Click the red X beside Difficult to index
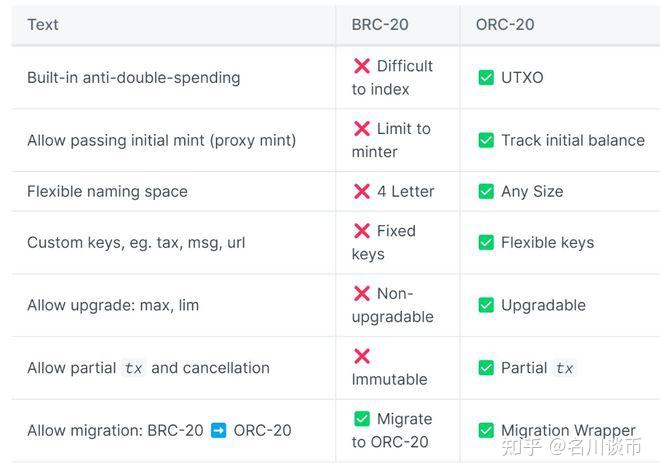 362,66
